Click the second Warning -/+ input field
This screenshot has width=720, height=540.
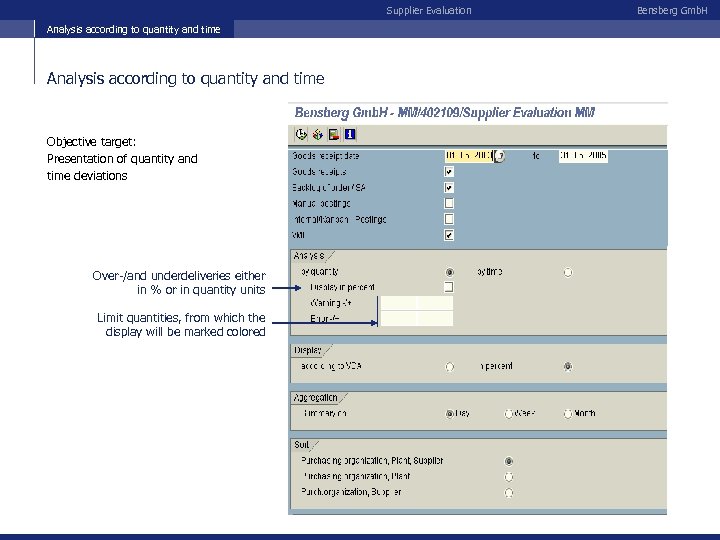point(435,303)
